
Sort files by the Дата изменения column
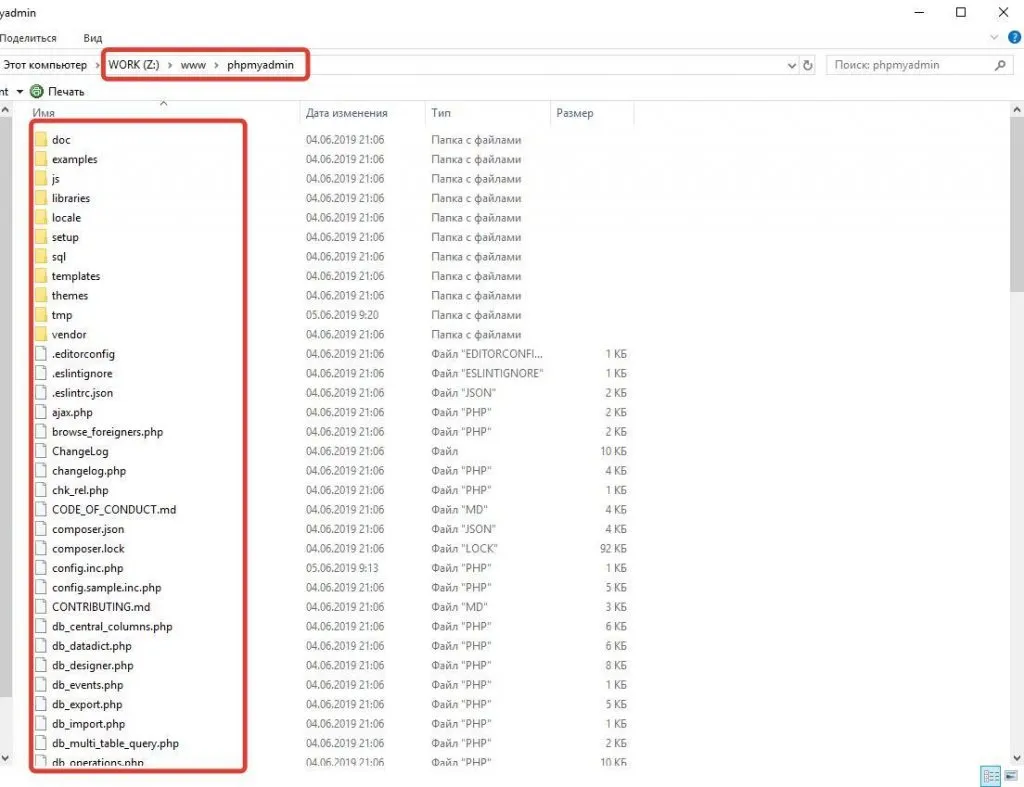[x=346, y=113]
